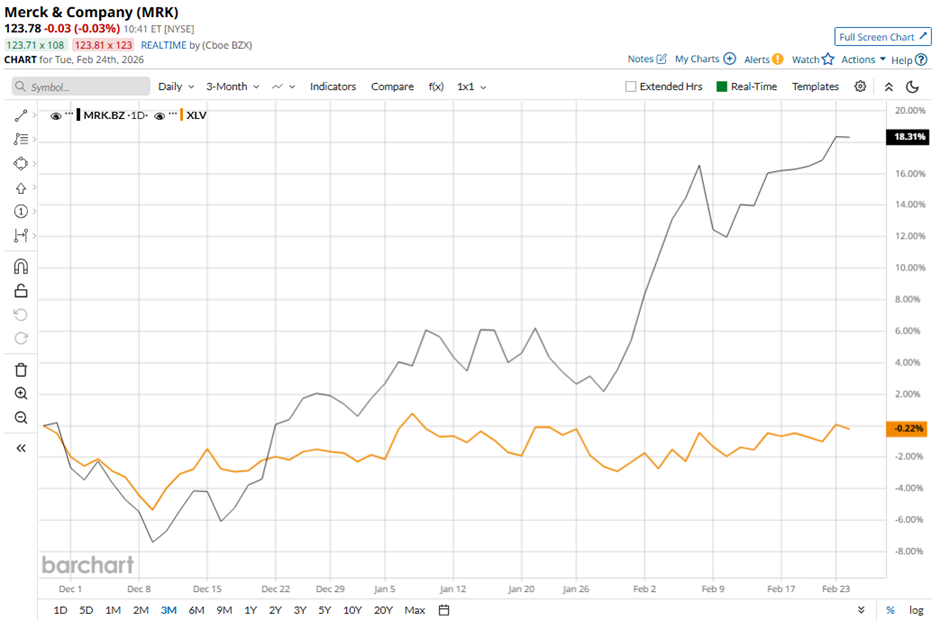Collapse the header with double up arrows
The image size is (940, 621).
pos(888,87)
